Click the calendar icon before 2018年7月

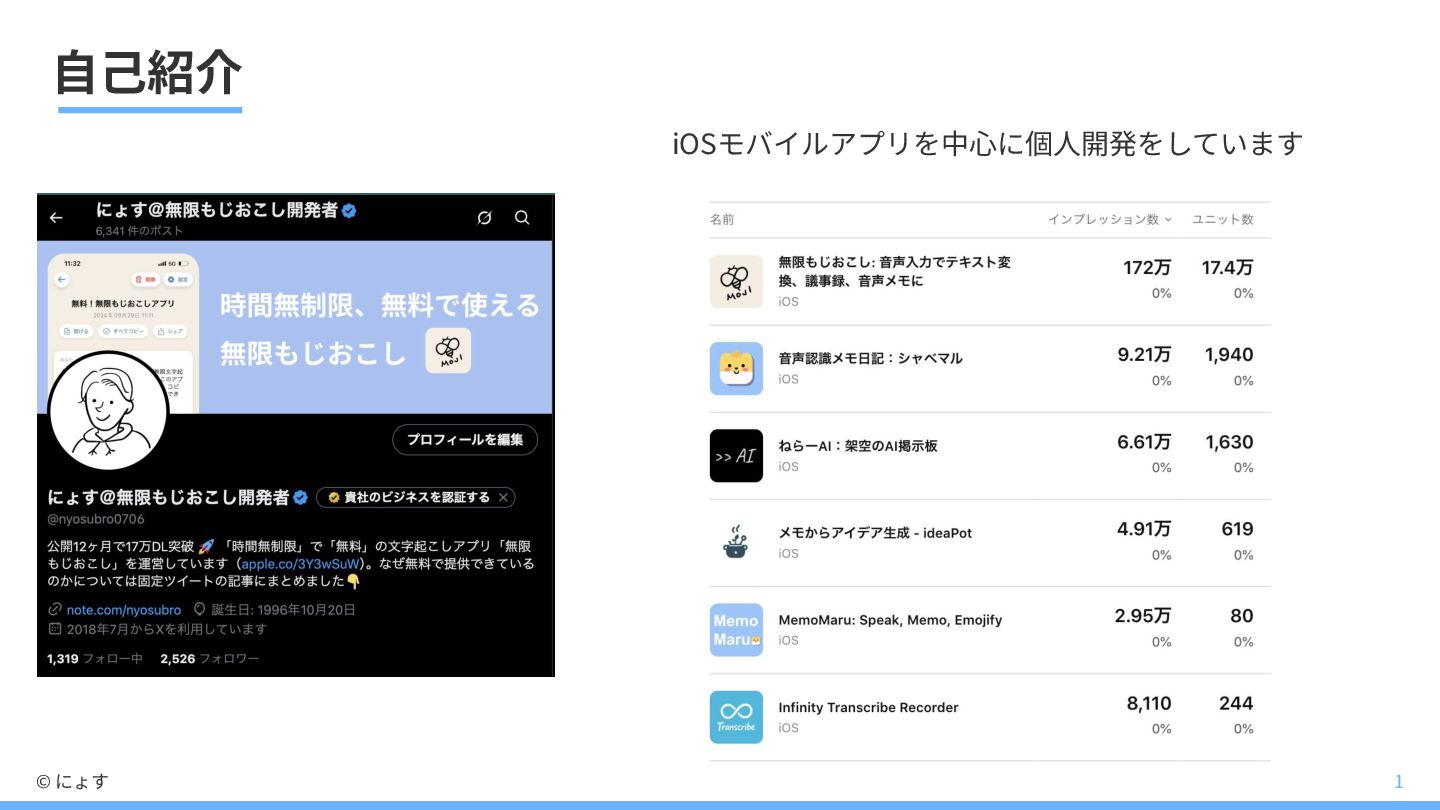pyautogui.click(x=55, y=629)
